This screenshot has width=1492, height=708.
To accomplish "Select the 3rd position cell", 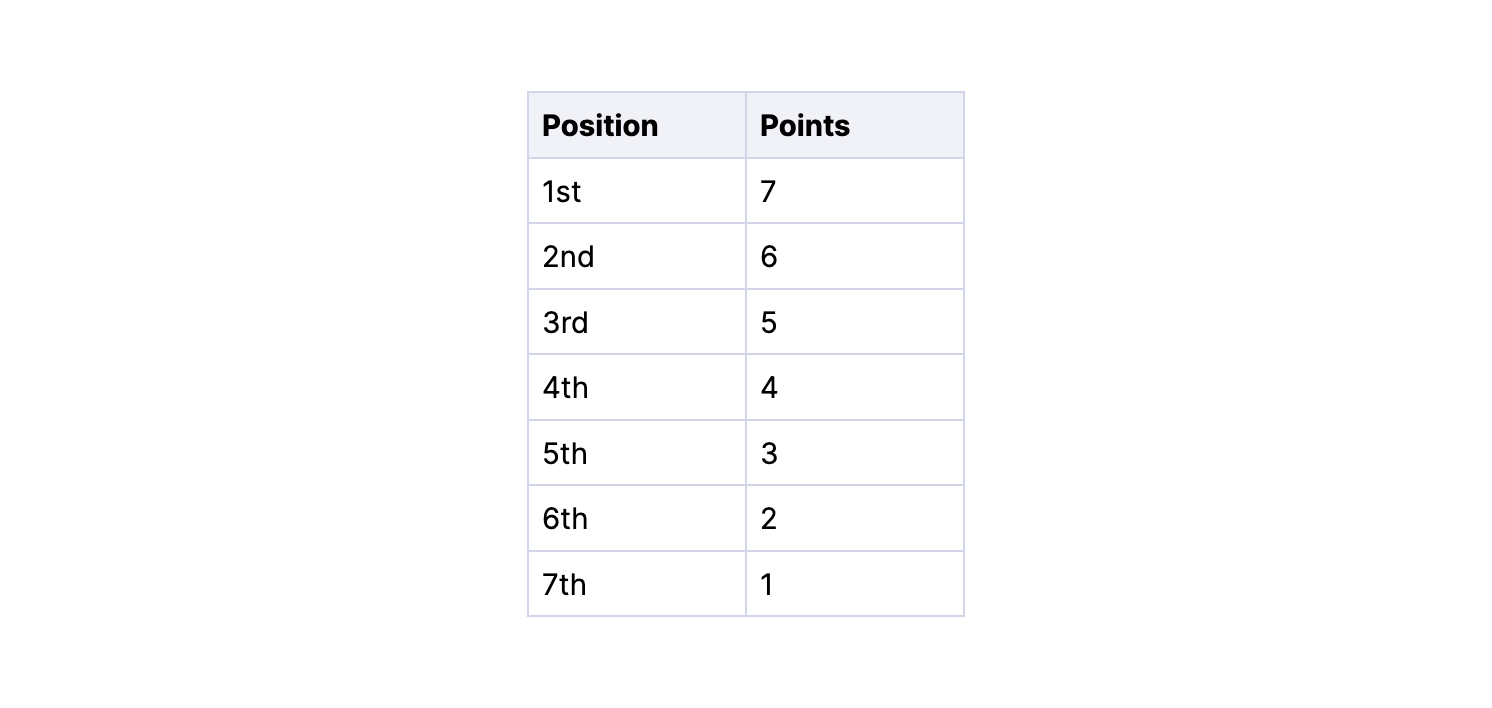I will point(637,322).
